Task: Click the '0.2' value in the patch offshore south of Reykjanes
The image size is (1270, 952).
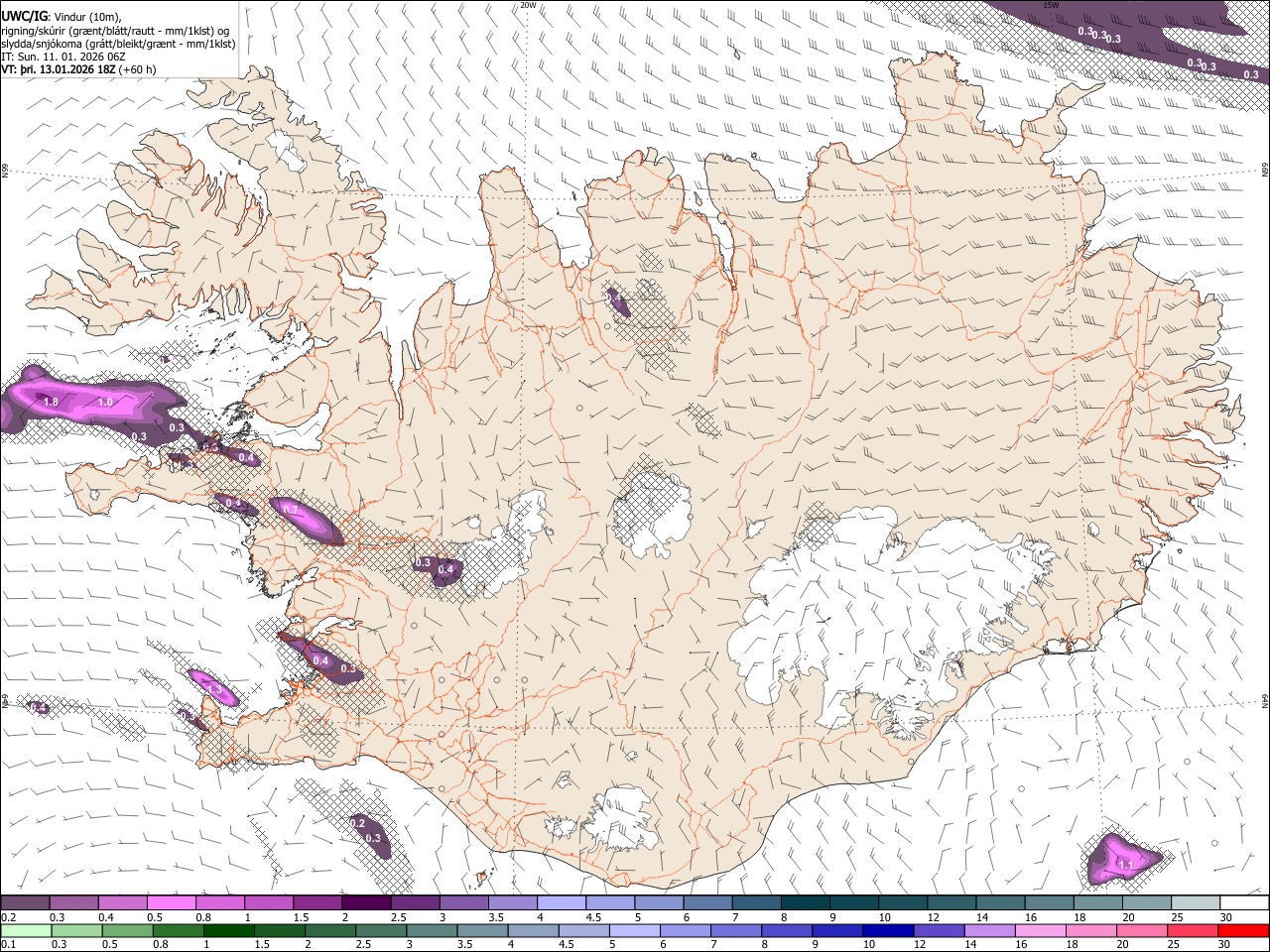Action: point(358,824)
